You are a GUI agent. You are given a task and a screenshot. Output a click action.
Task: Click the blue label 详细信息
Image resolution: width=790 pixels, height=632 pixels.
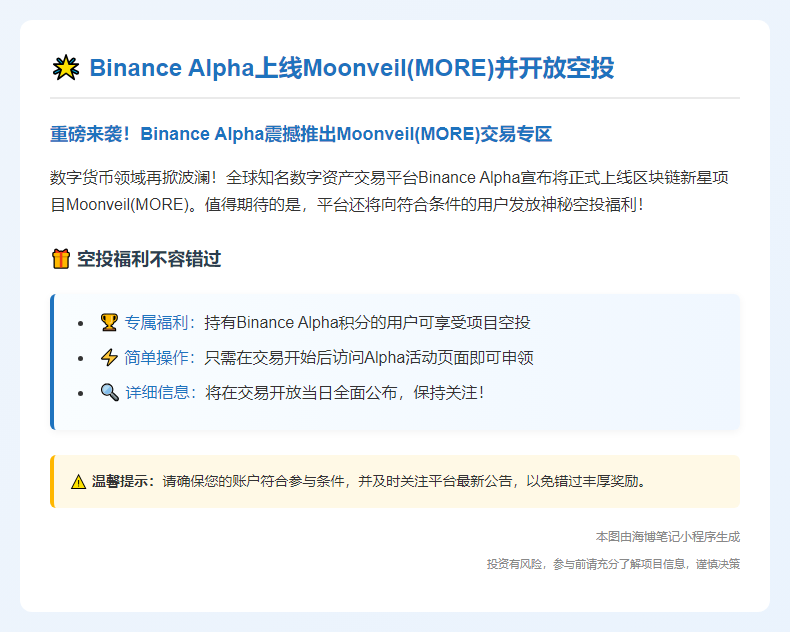[x=157, y=392]
